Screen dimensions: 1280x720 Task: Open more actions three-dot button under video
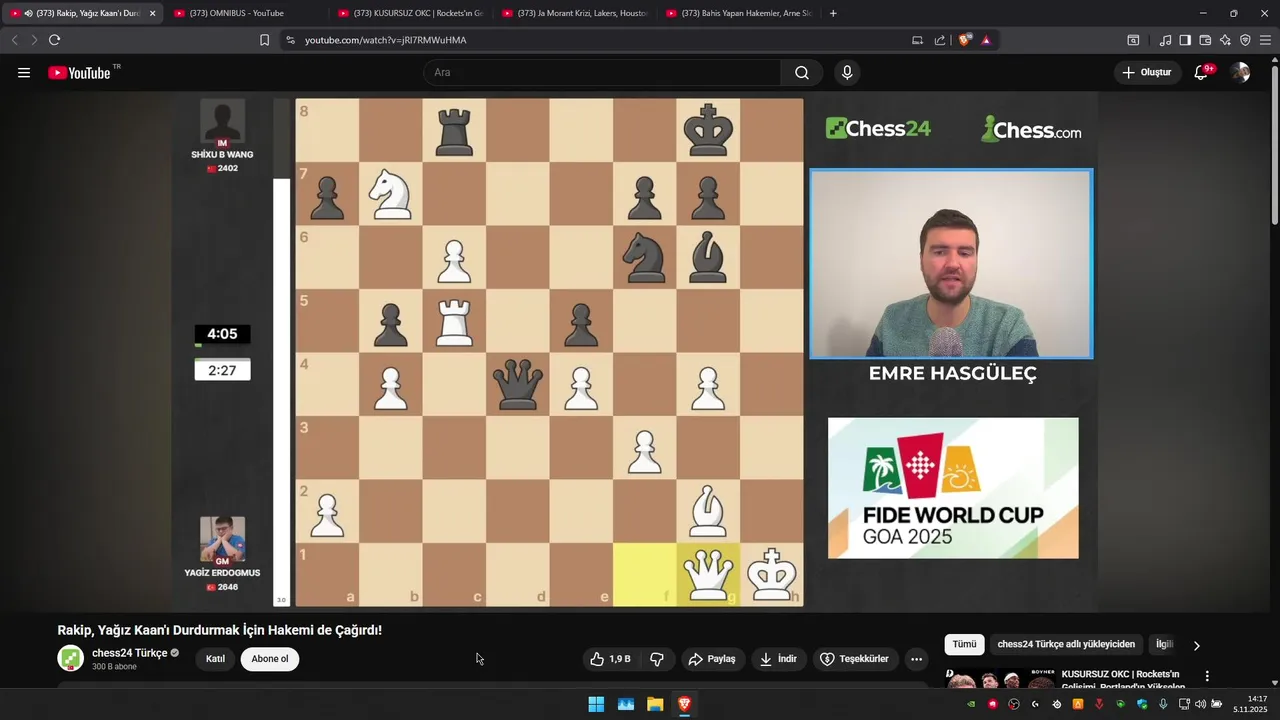point(916,659)
